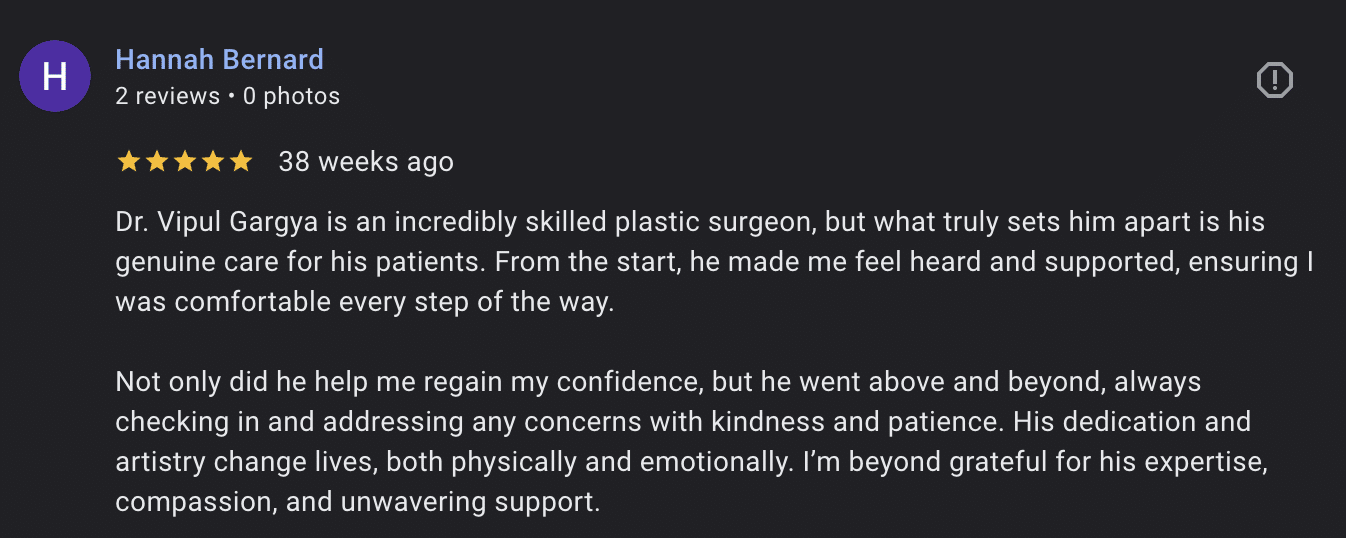Click the "2 reviews" count text
The width and height of the screenshot is (1346, 538).
point(167,96)
